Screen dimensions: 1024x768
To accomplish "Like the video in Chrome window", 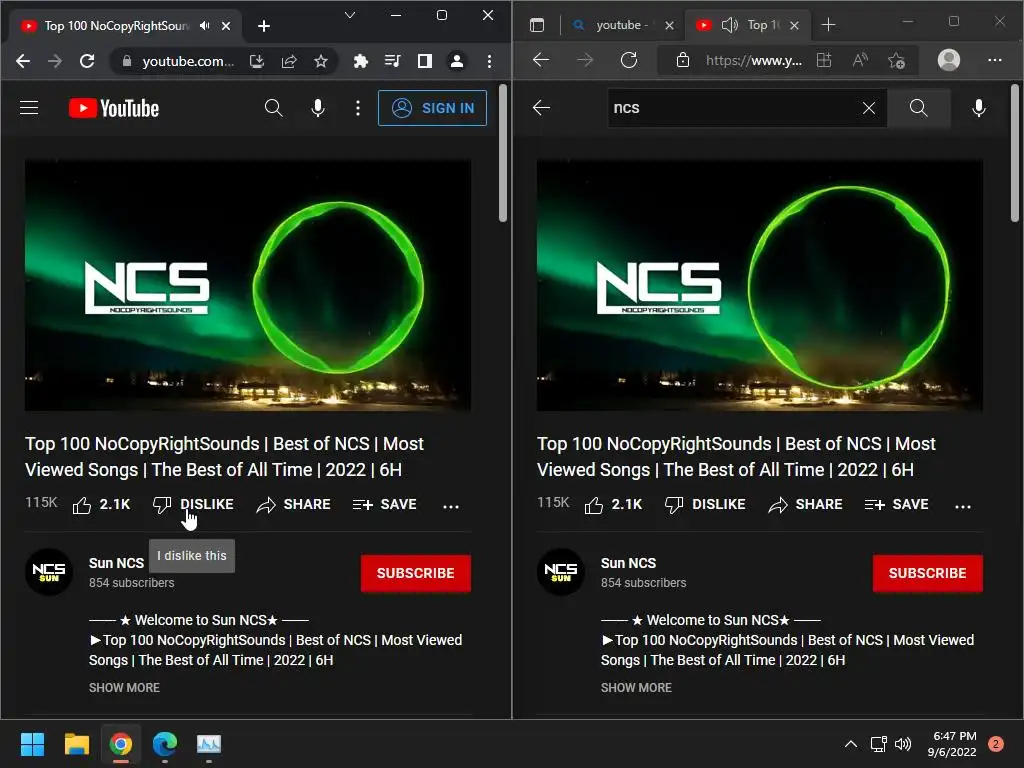I will point(101,504).
